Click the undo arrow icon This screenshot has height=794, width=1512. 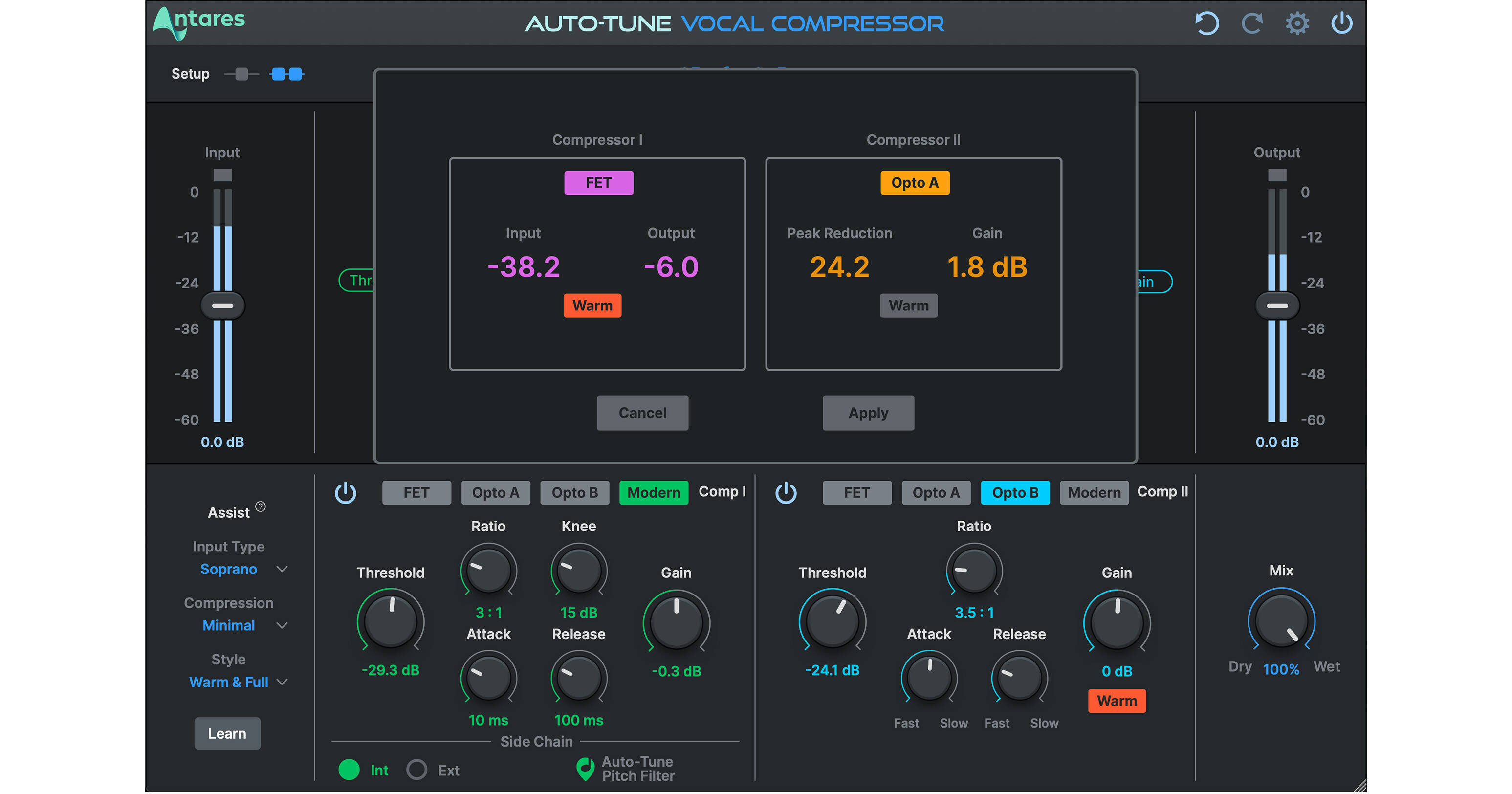point(1207,23)
